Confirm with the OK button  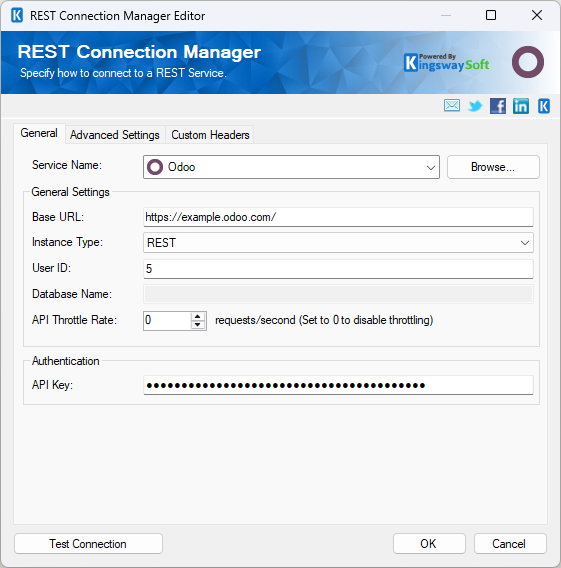pyautogui.click(x=429, y=544)
